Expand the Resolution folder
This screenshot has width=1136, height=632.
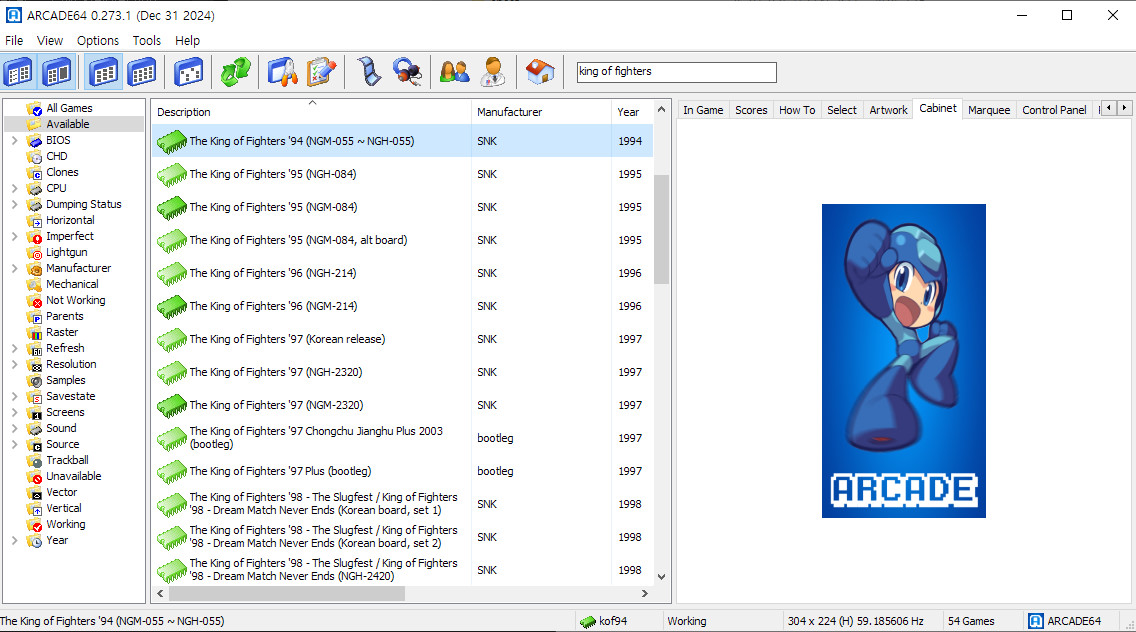point(14,364)
